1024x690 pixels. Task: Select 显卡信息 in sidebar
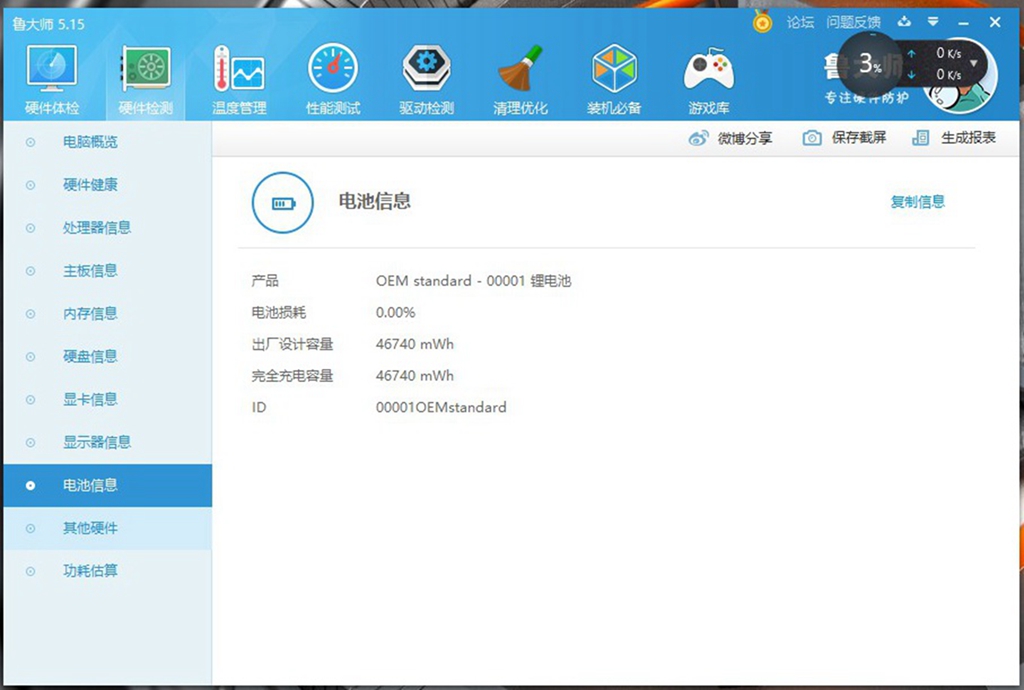107,400
